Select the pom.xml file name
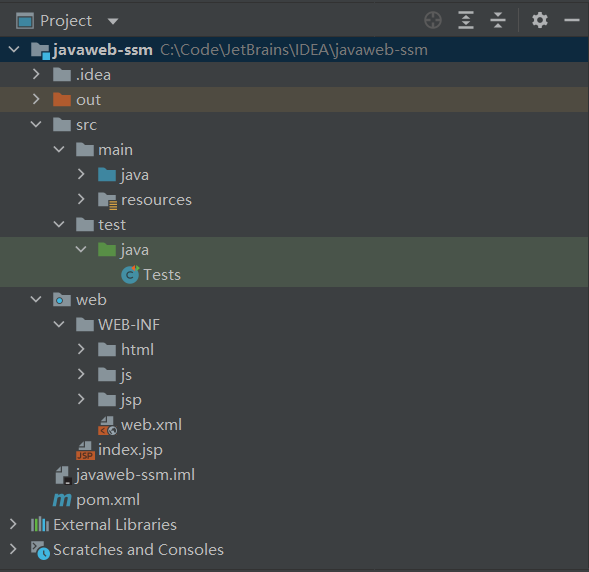The width and height of the screenshot is (589, 572). click(108, 500)
